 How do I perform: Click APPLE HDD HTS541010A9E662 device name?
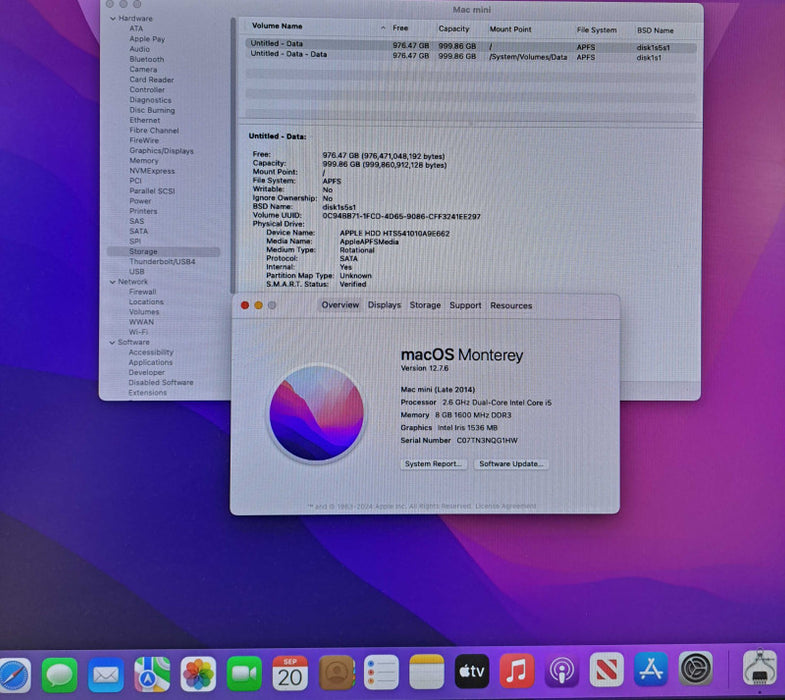(395, 233)
